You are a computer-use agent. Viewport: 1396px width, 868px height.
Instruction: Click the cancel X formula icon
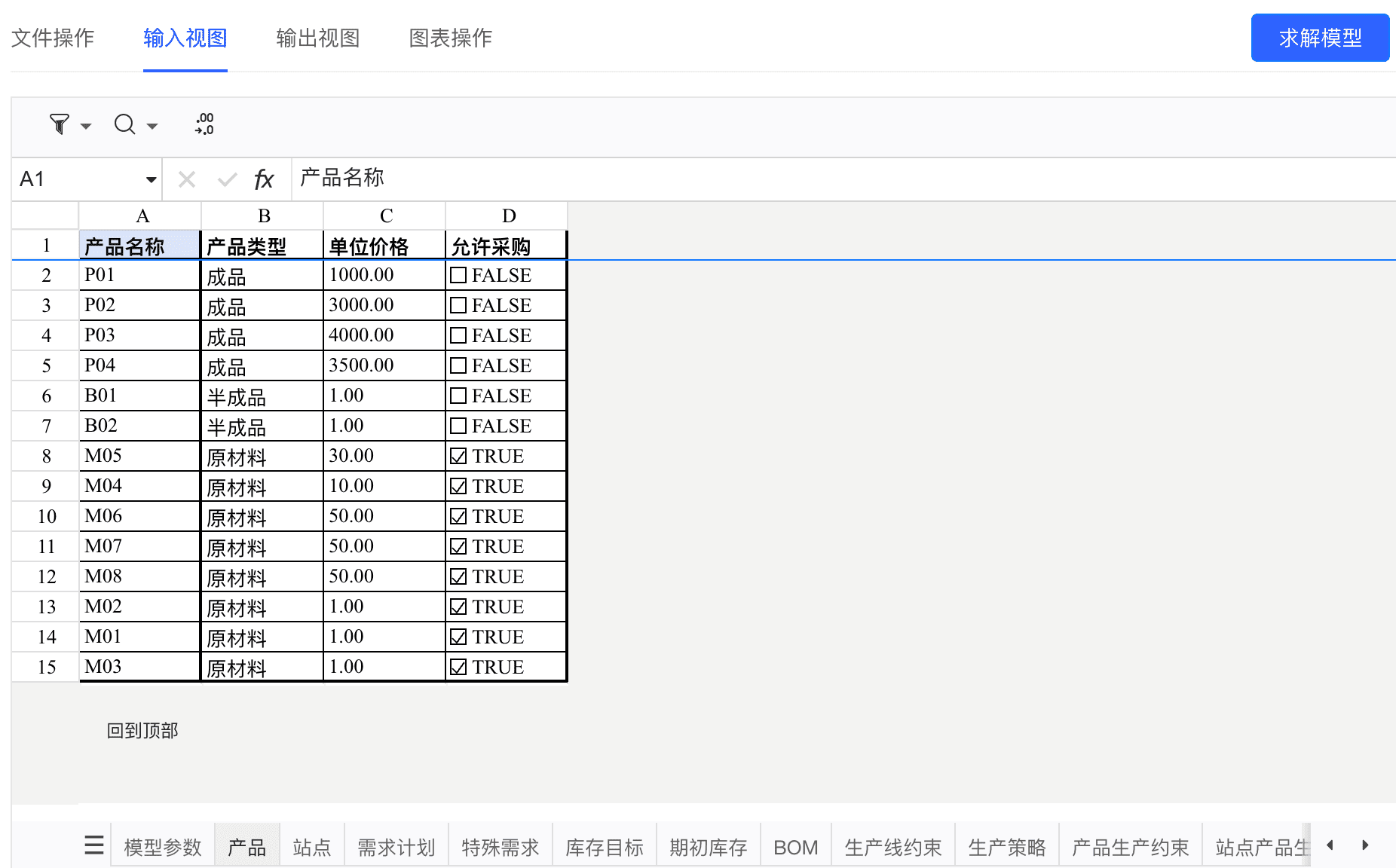(187, 179)
